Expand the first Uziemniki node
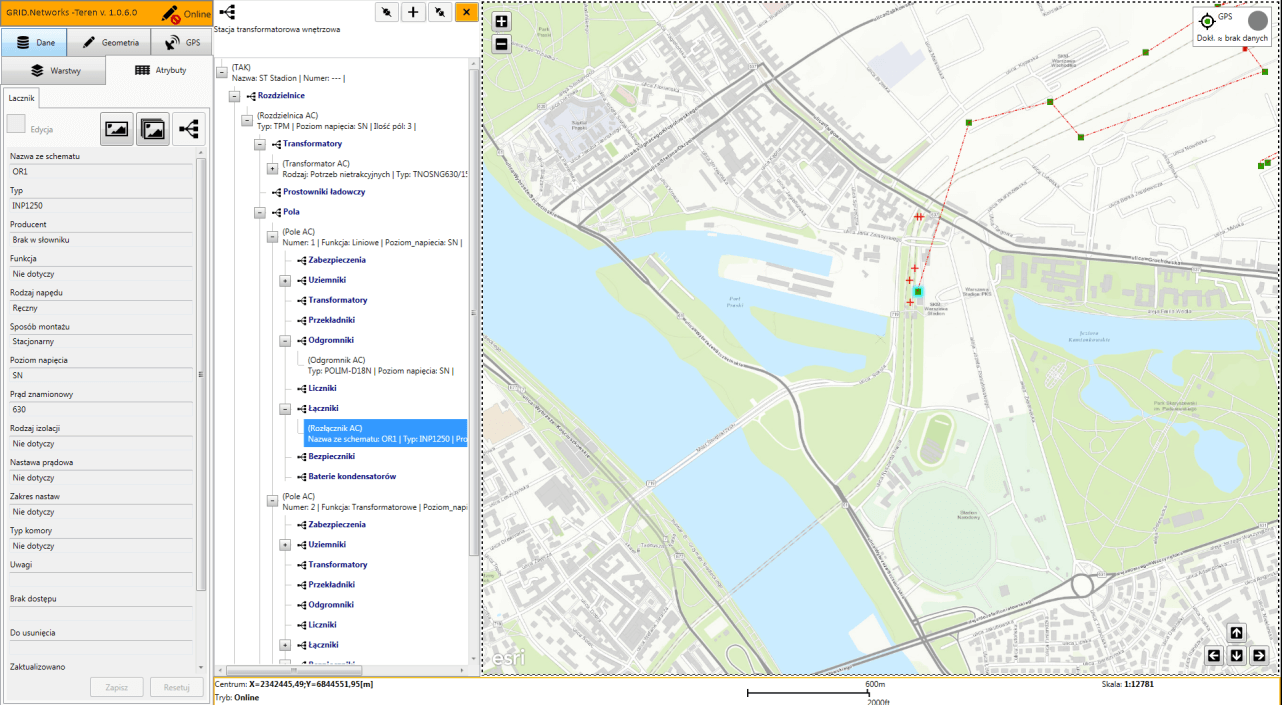The height and width of the screenshot is (705, 1282). [285, 280]
